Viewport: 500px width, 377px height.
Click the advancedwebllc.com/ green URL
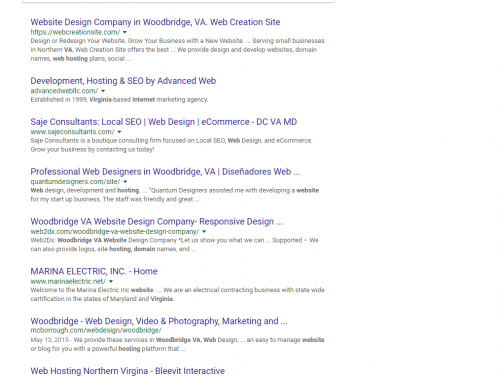pyautogui.click(x=64, y=91)
